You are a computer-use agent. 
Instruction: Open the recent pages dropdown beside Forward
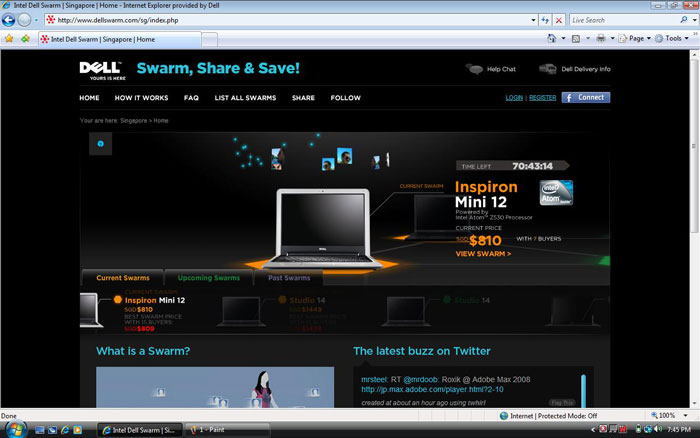tap(36, 20)
